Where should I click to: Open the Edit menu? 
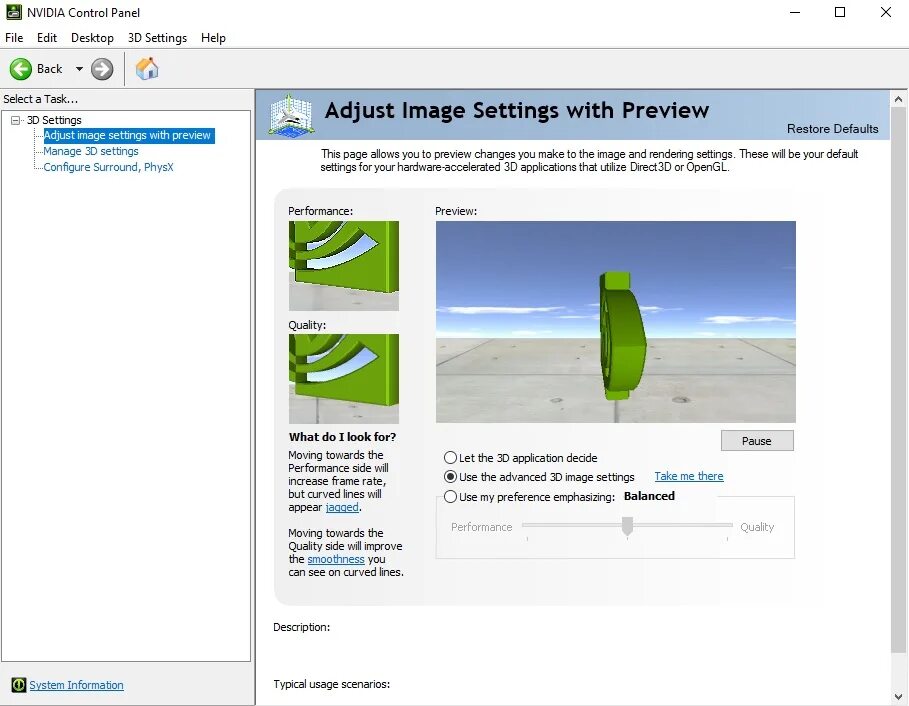47,38
